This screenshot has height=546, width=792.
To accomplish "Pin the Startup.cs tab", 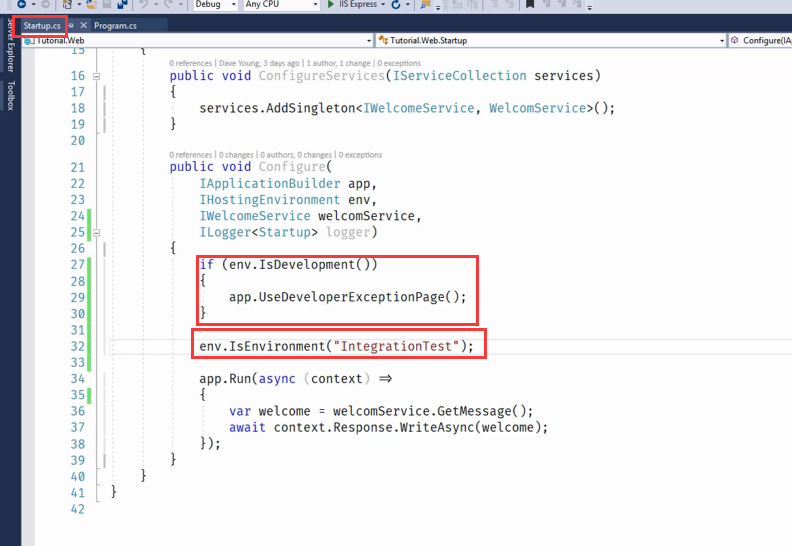I will (x=72, y=25).
